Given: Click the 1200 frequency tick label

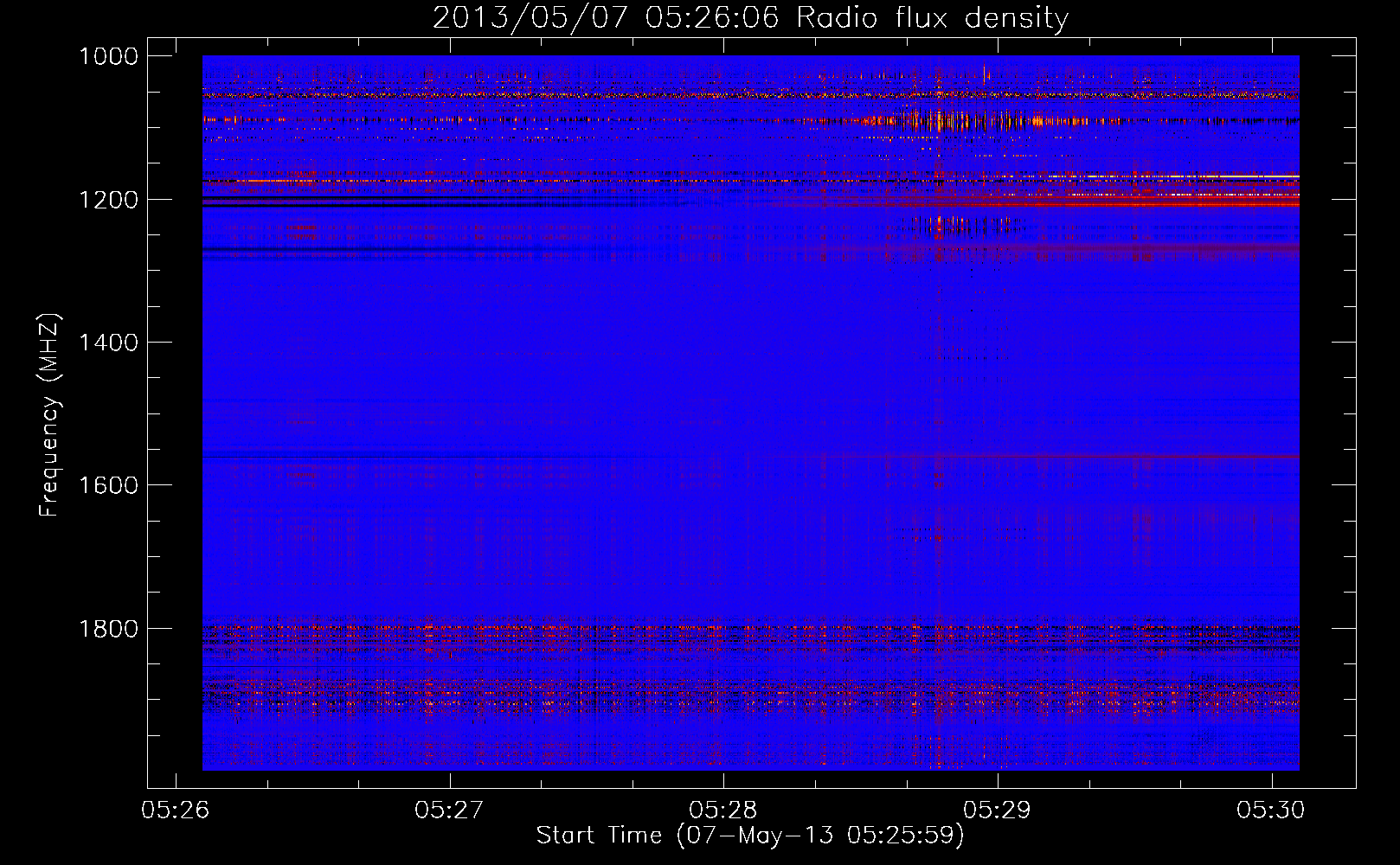Looking at the screenshot, I should [x=109, y=200].
